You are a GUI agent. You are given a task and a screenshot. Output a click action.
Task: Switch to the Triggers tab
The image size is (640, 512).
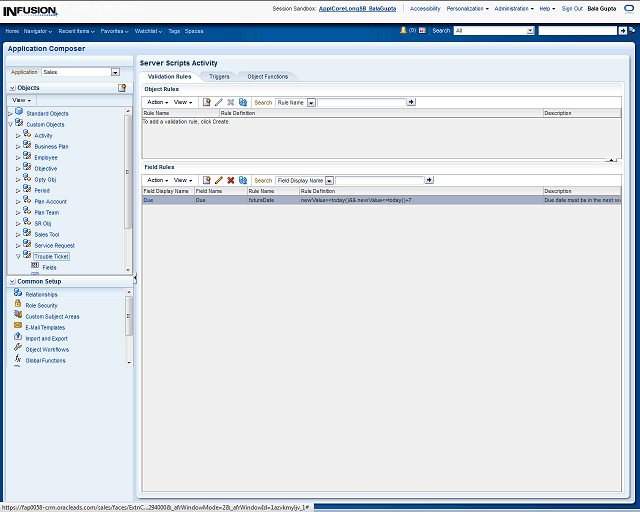tap(219, 76)
